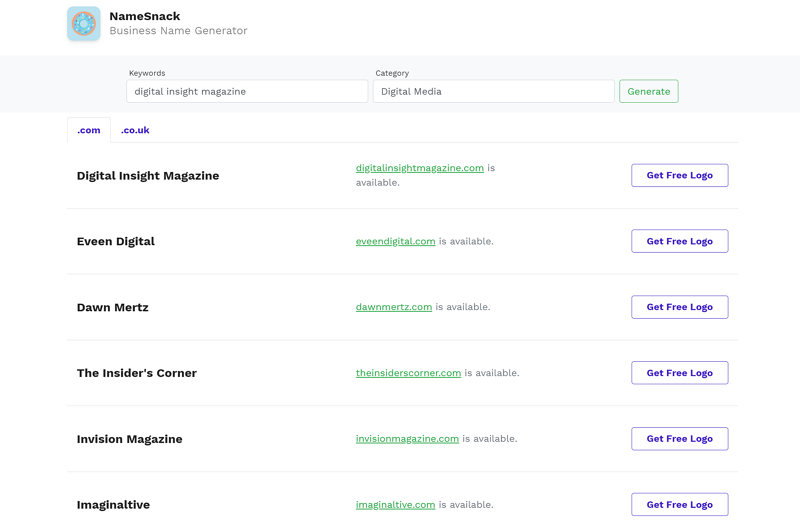Open invisionmagazine.com domain link
The width and height of the screenshot is (800, 530).
tap(407, 439)
